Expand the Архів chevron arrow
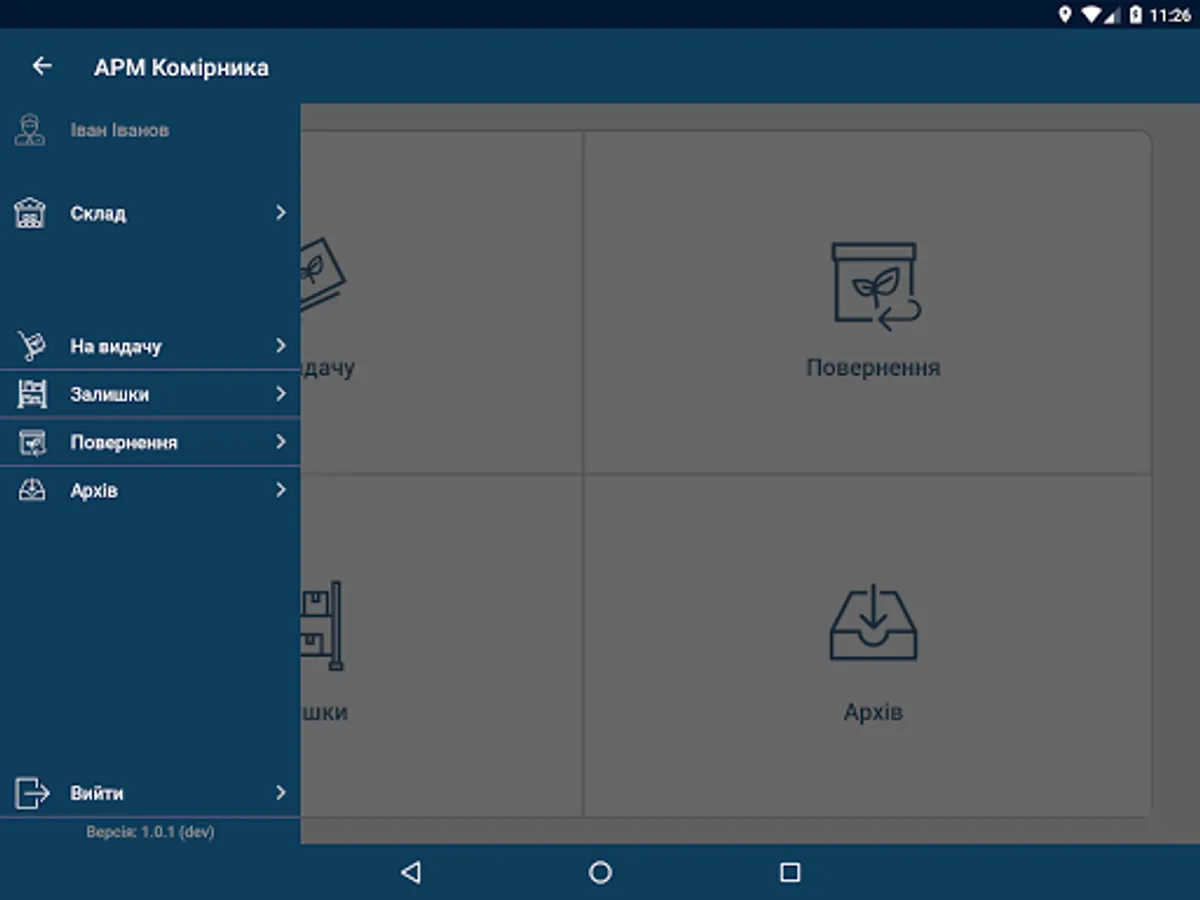The image size is (1200, 900). [x=281, y=490]
